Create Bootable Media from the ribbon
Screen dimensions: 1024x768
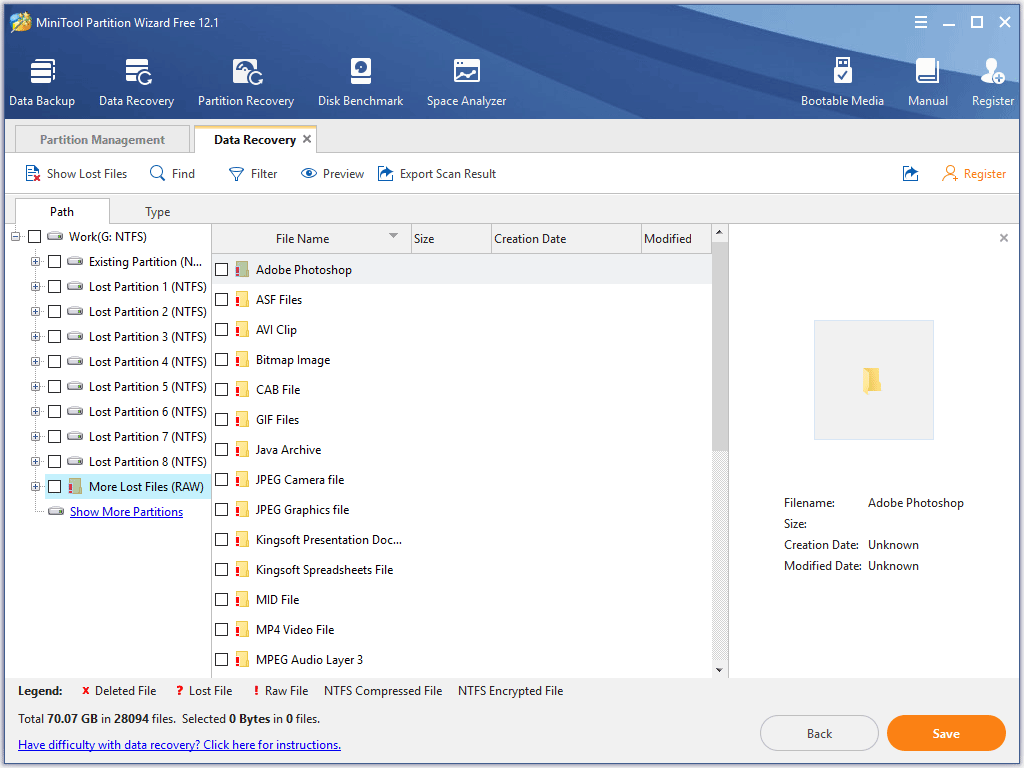pyautogui.click(x=842, y=82)
